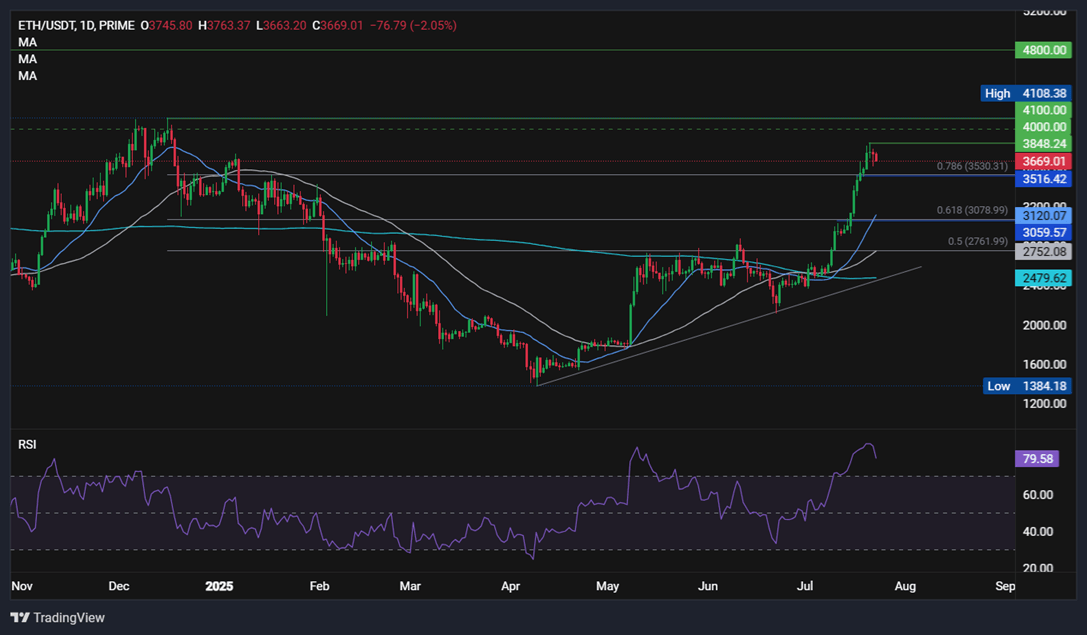The height and width of the screenshot is (635, 1087).
Task: Click the gray 2752.08 level label
Action: pyautogui.click(x=1044, y=252)
